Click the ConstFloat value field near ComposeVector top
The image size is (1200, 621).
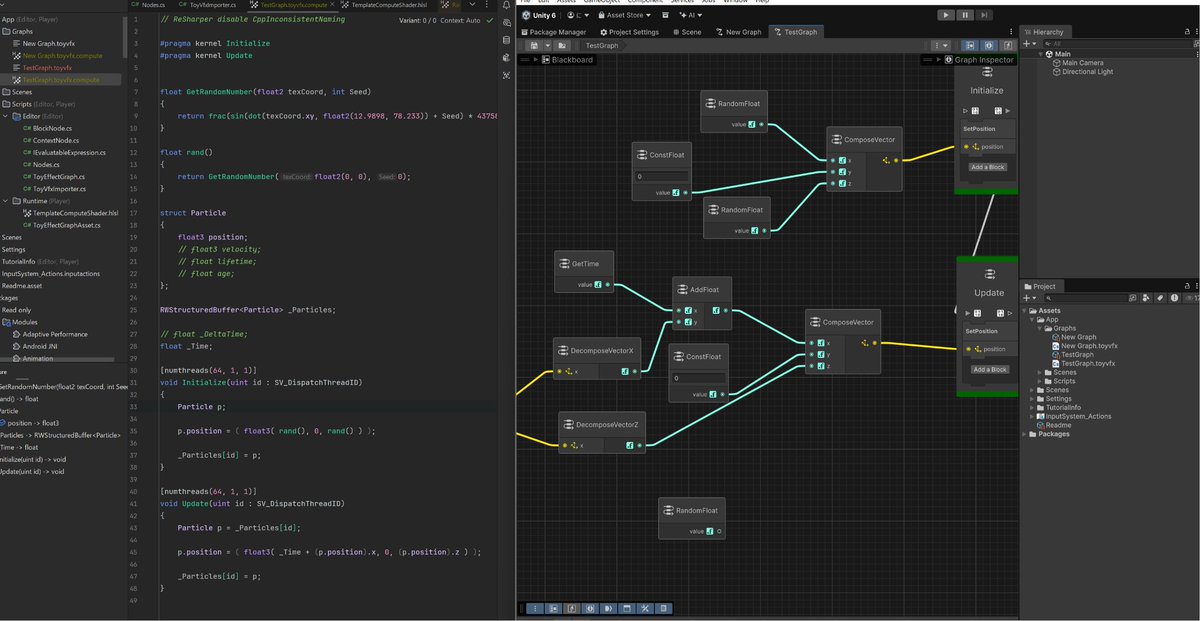click(661, 176)
